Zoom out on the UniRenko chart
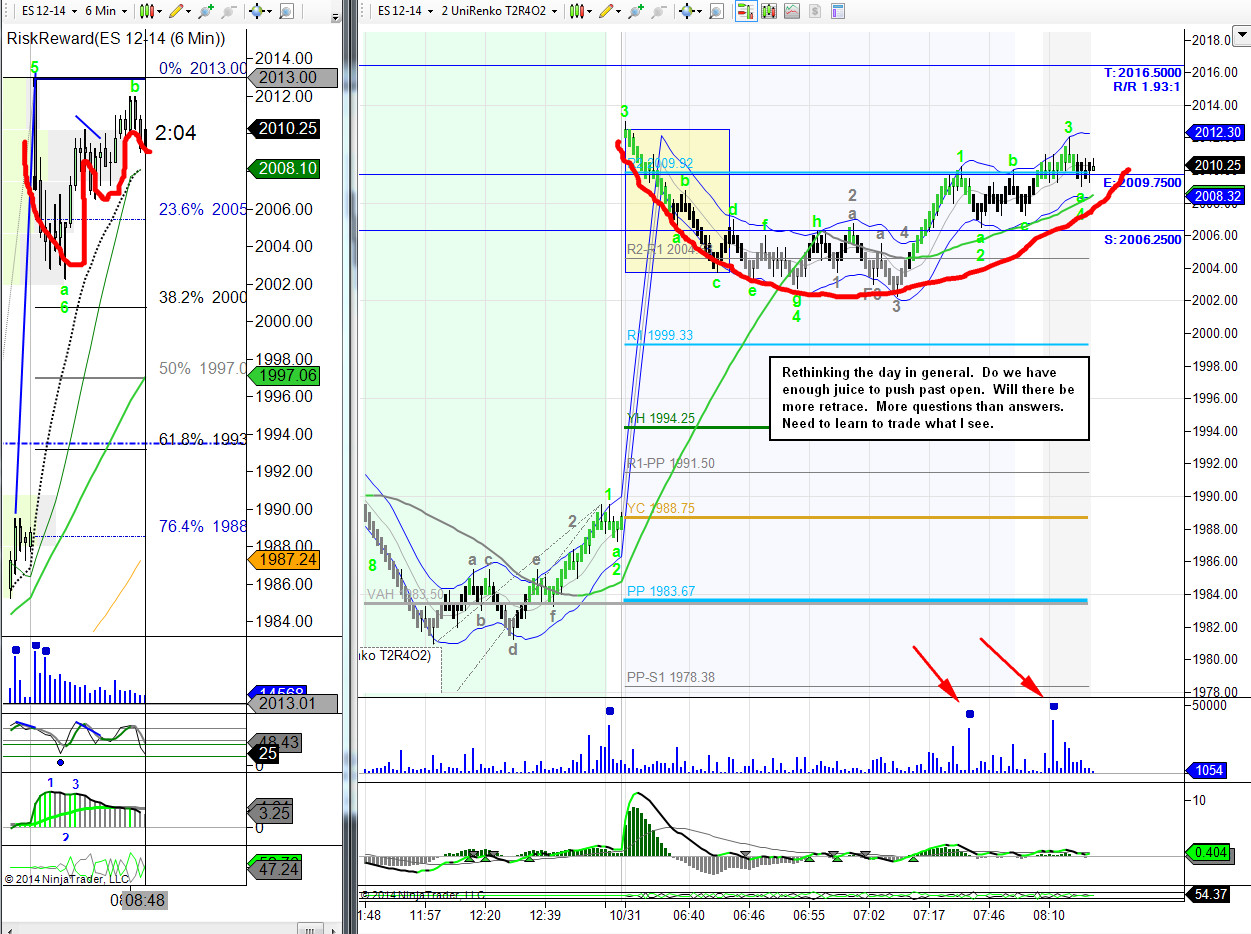This screenshot has height=934, width=1251. [661, 11]
